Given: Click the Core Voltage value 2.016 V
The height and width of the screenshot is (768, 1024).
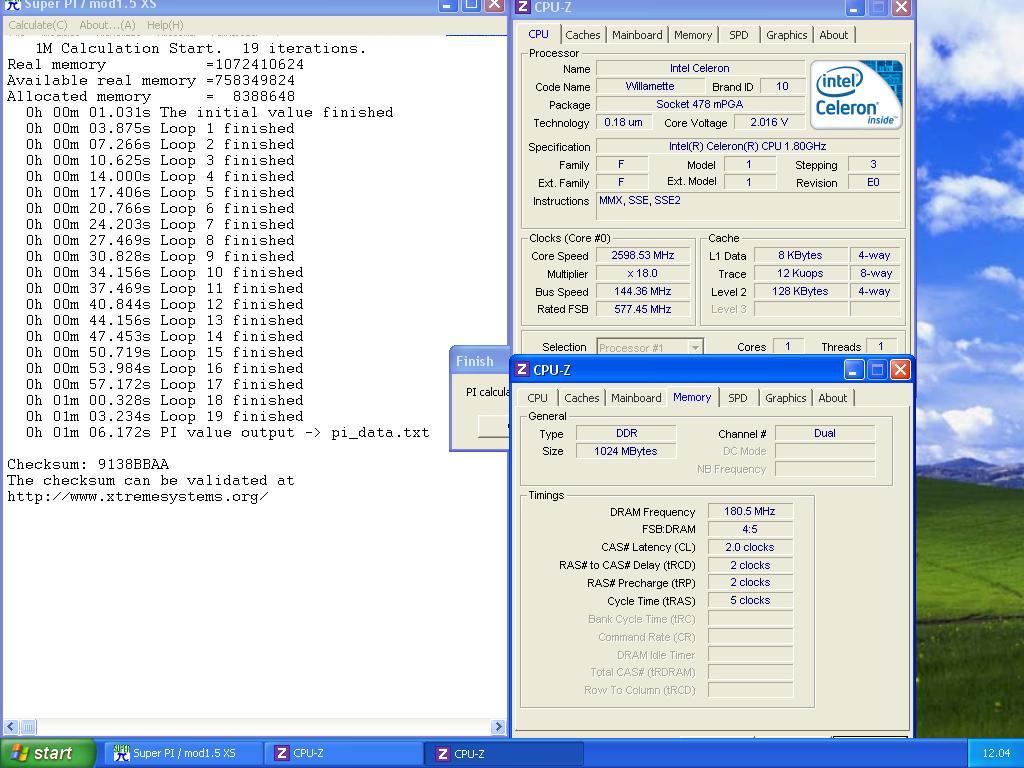Looking at the screenshot, I should tap(769, 122).
